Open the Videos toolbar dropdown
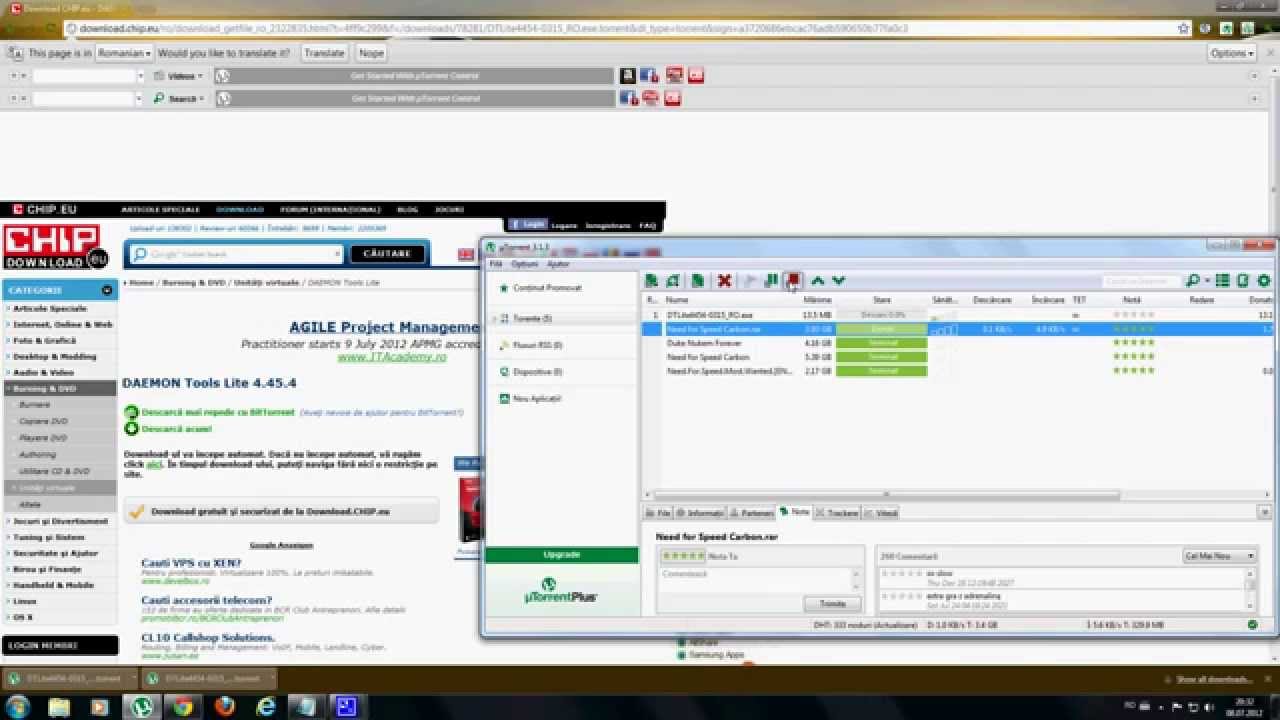The image size is (1280, 720). coord(179,76)
